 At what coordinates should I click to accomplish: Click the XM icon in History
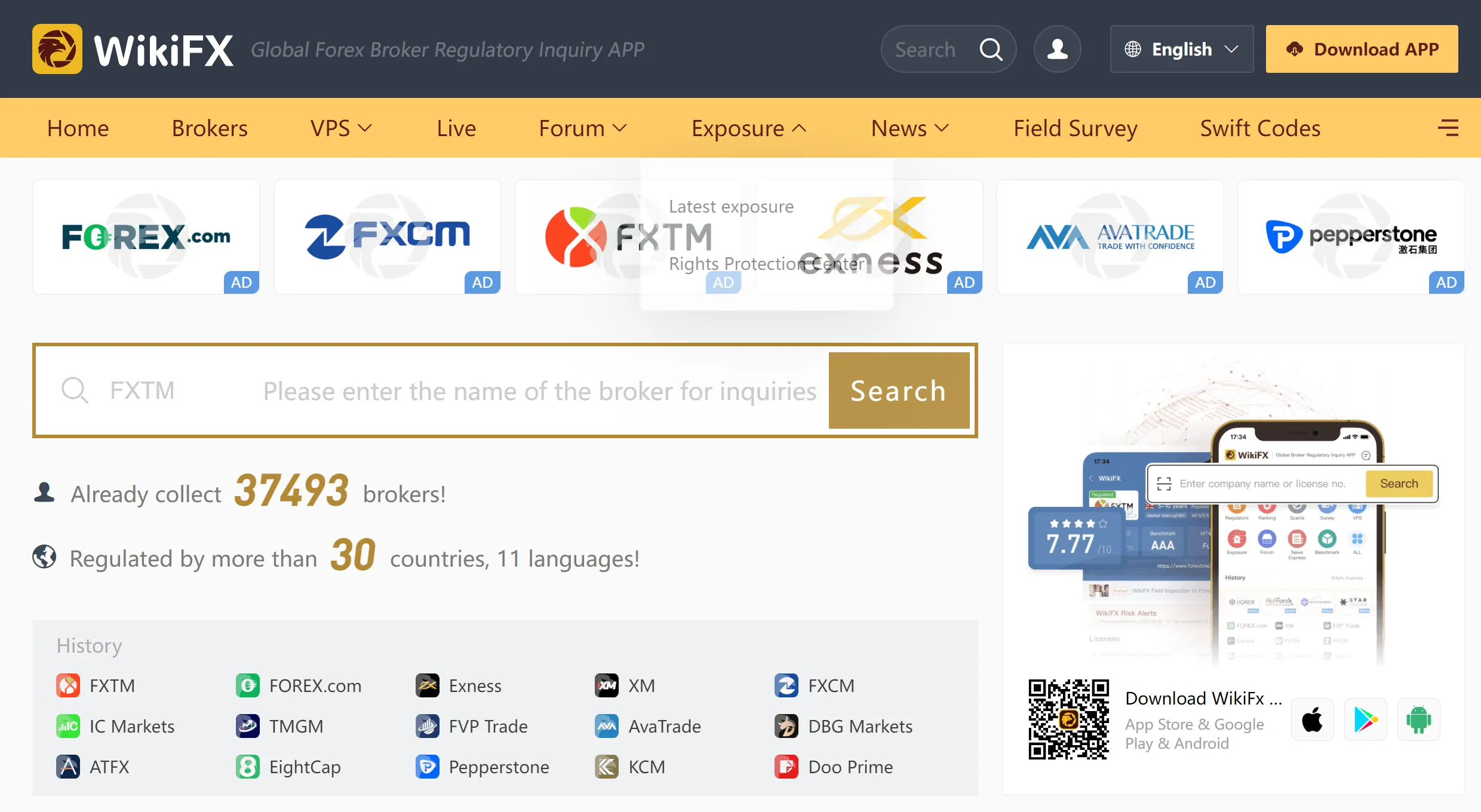tap(607, 685)
